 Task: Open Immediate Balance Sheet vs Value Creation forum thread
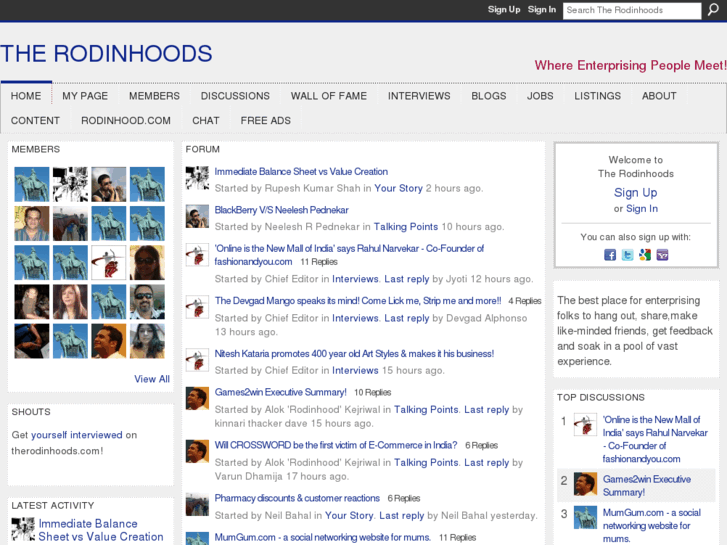[301, 172]
